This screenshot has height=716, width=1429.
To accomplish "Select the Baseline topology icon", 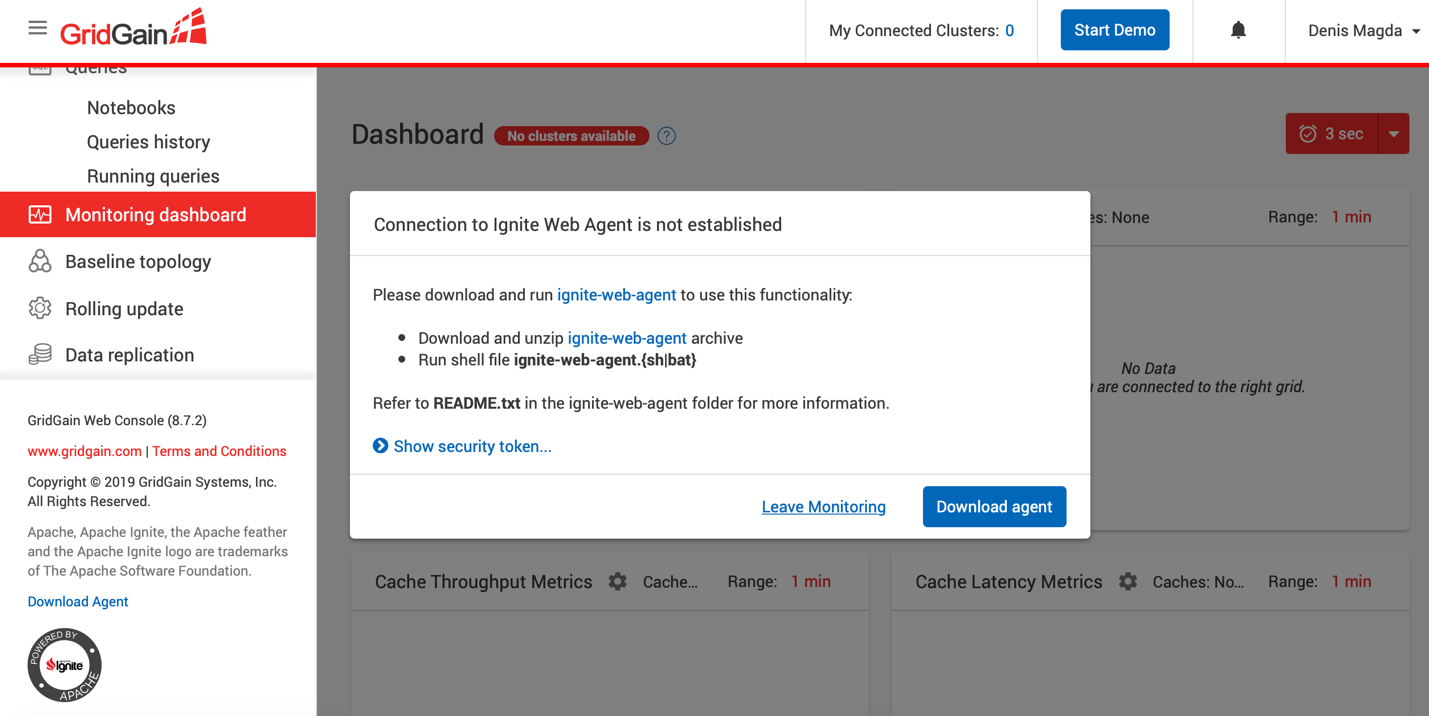I will tap(40, 261).
